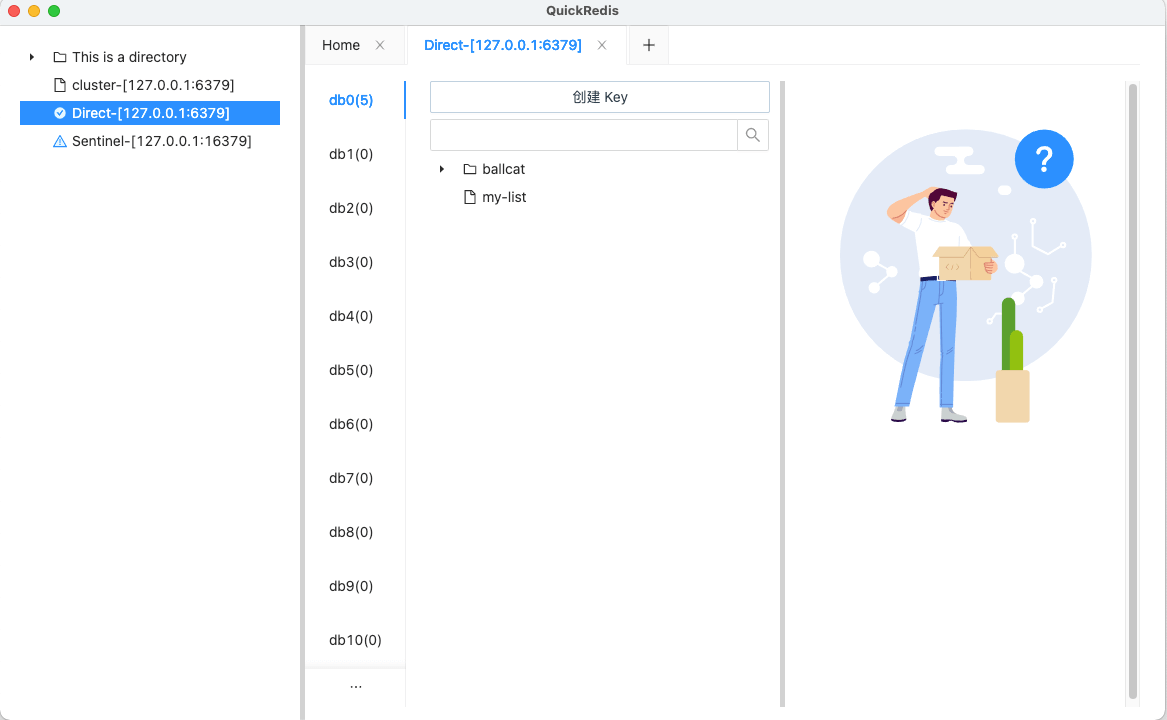Click the Direct connection checkmark icon
Viewport: 1167px width, 720px height.
pos(60,113)
